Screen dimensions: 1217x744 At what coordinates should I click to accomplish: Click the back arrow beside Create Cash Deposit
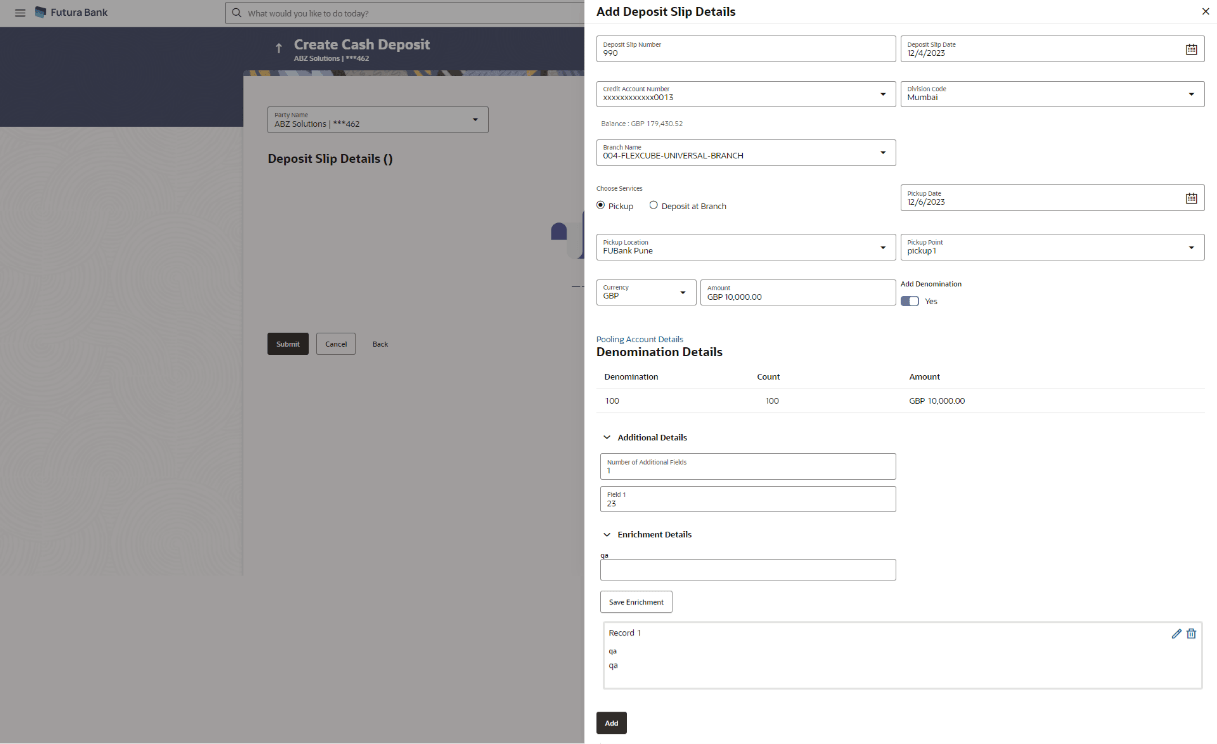coord(279,48)
